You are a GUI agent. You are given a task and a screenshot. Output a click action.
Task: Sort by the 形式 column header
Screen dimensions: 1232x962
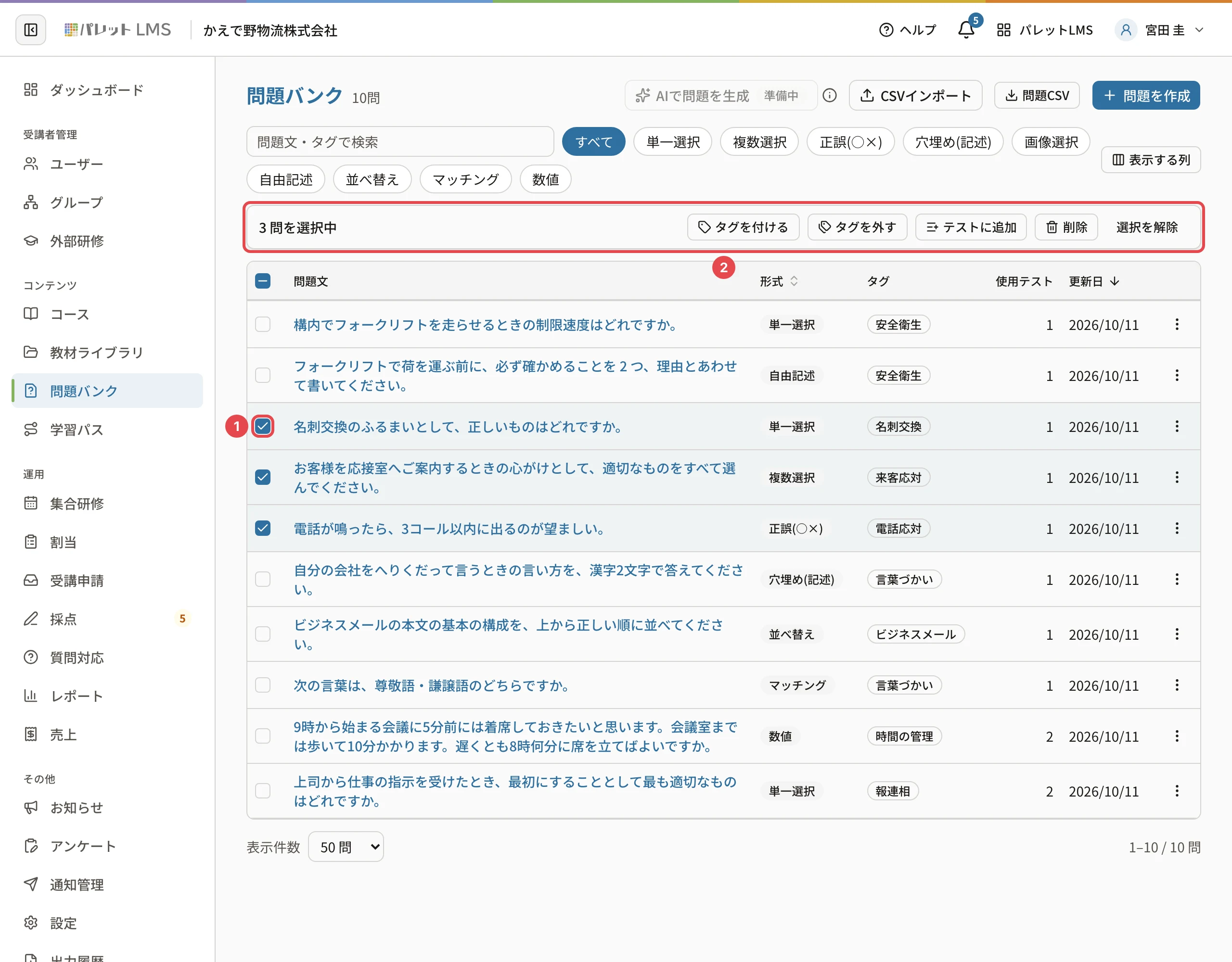[779, 281]
